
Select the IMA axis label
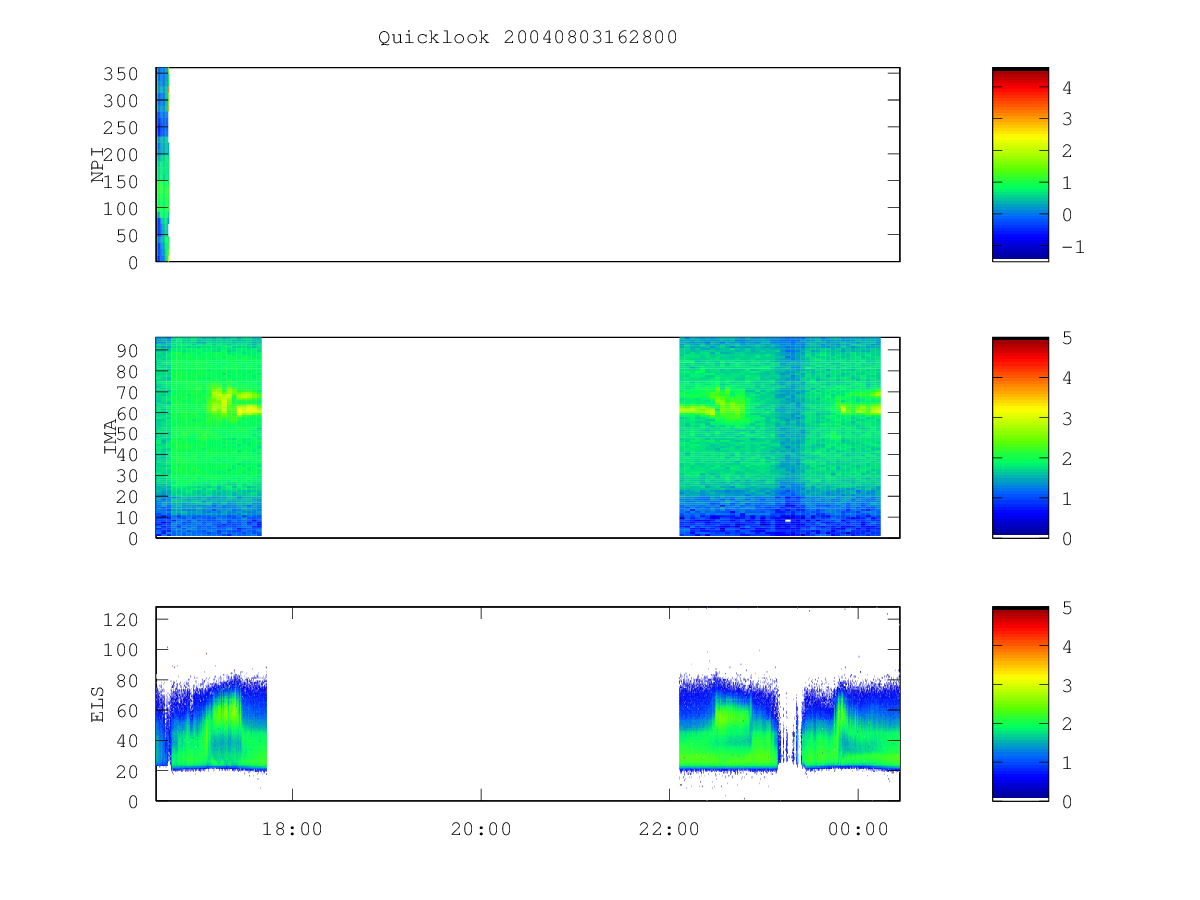tap(110, 437)
